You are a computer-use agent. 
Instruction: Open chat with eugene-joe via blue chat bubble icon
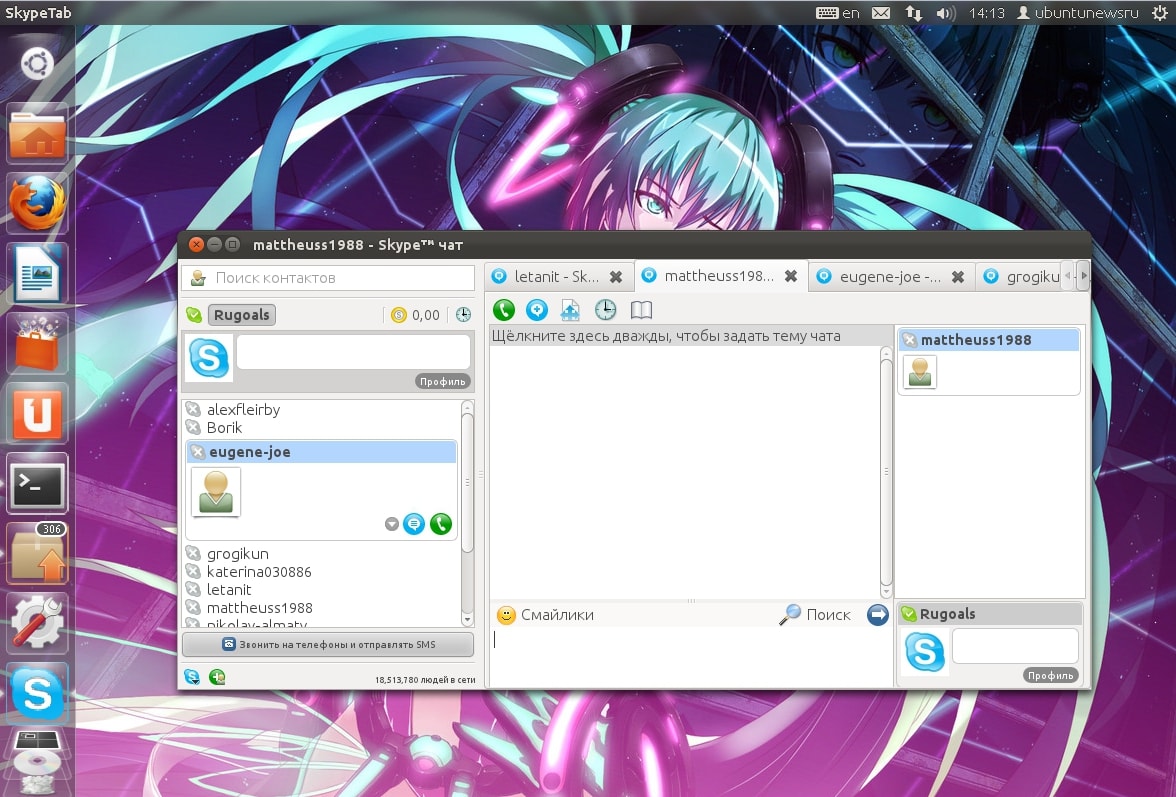[414, 524]
